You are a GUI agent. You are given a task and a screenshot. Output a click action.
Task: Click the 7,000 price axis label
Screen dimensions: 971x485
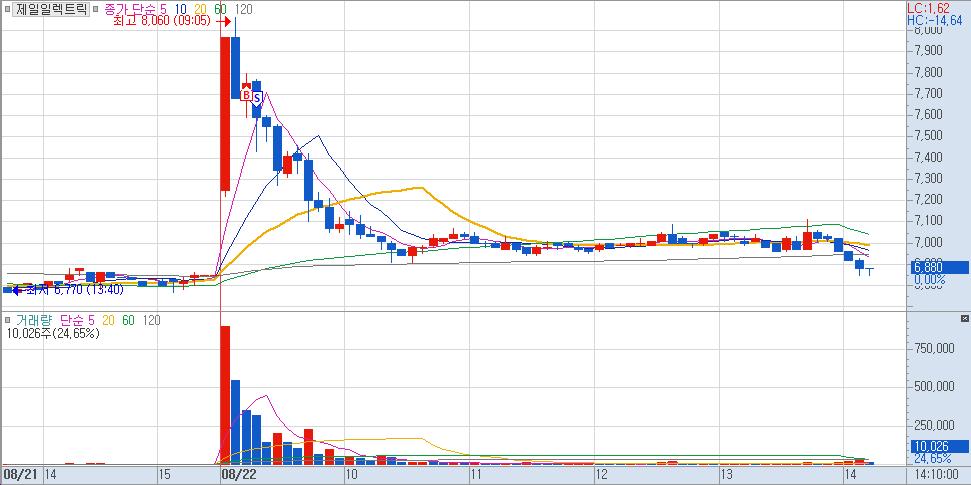pos(929,242)
